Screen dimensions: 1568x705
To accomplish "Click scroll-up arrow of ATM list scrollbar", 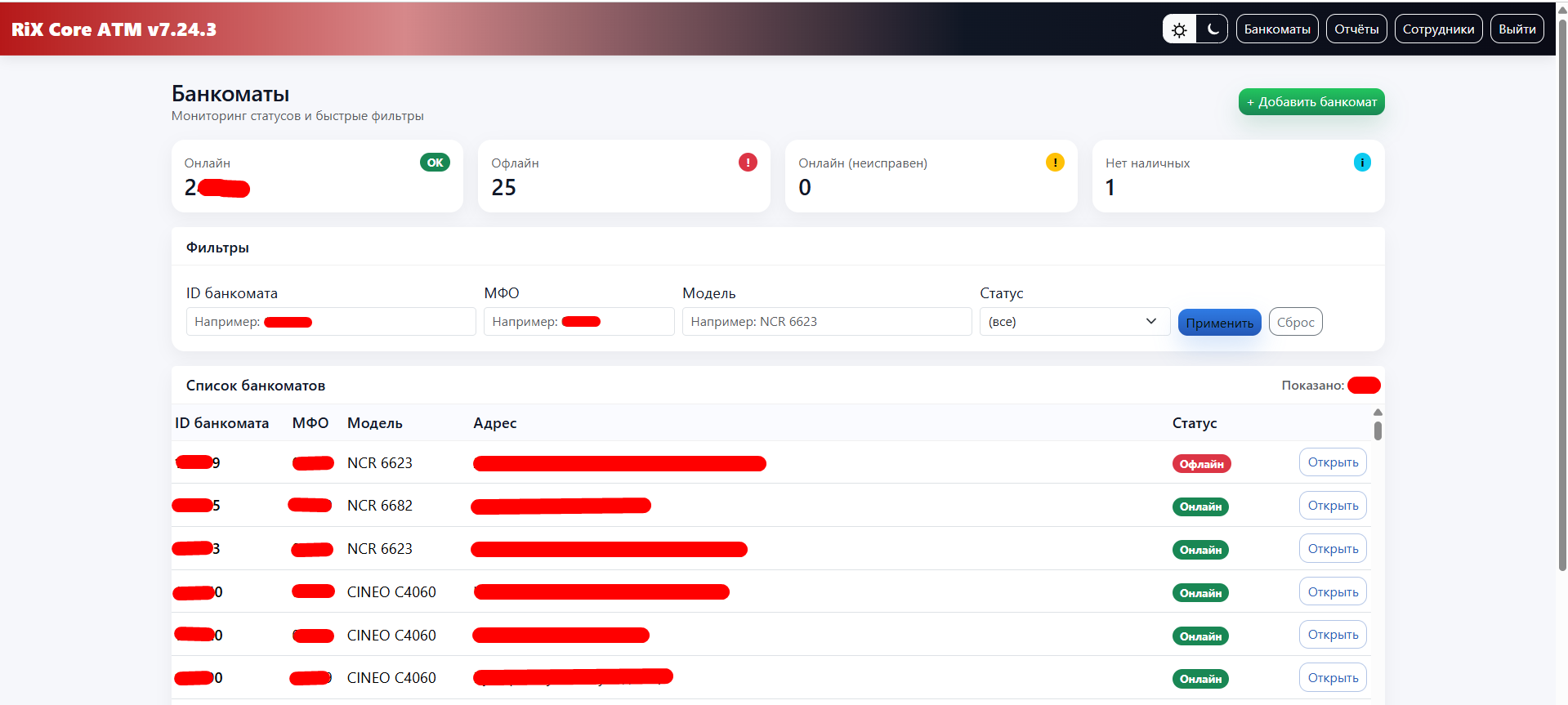I will point(1378,413).
